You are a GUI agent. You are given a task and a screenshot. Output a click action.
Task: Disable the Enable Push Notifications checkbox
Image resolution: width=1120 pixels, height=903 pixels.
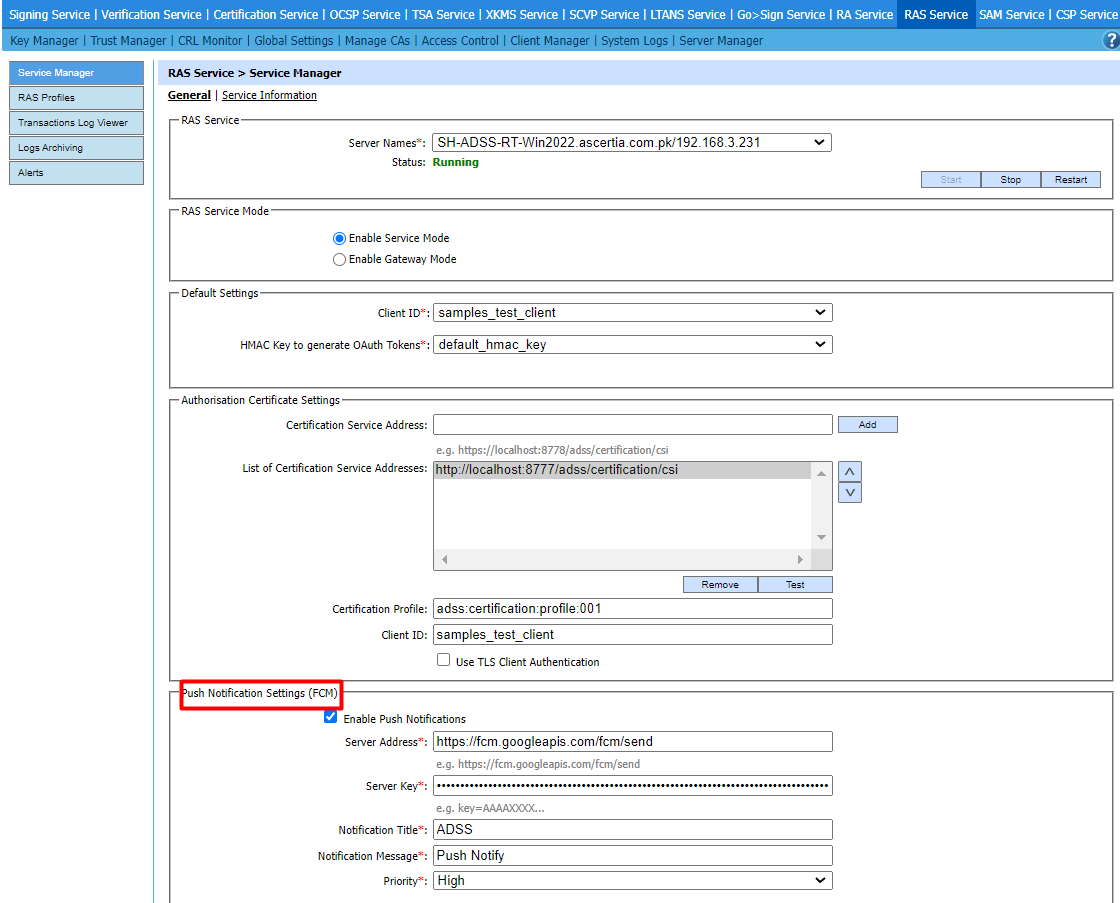point(331,717)
